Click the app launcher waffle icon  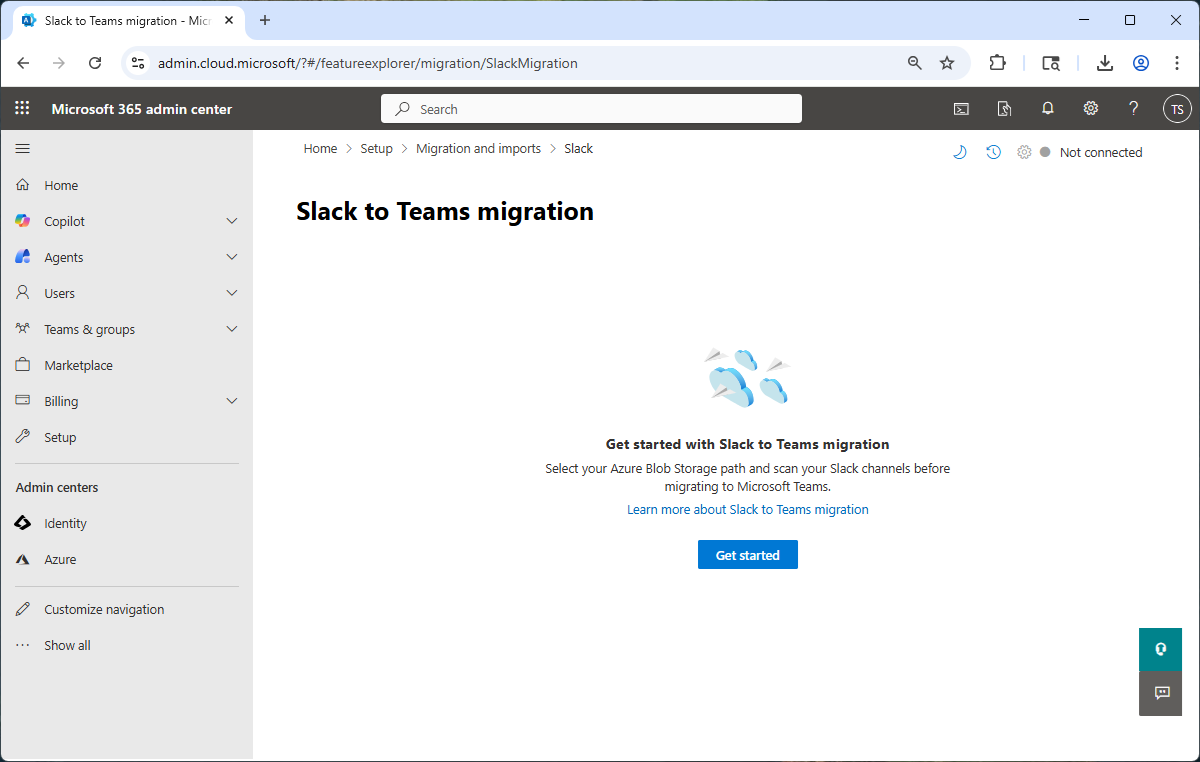tap(22, 108)
